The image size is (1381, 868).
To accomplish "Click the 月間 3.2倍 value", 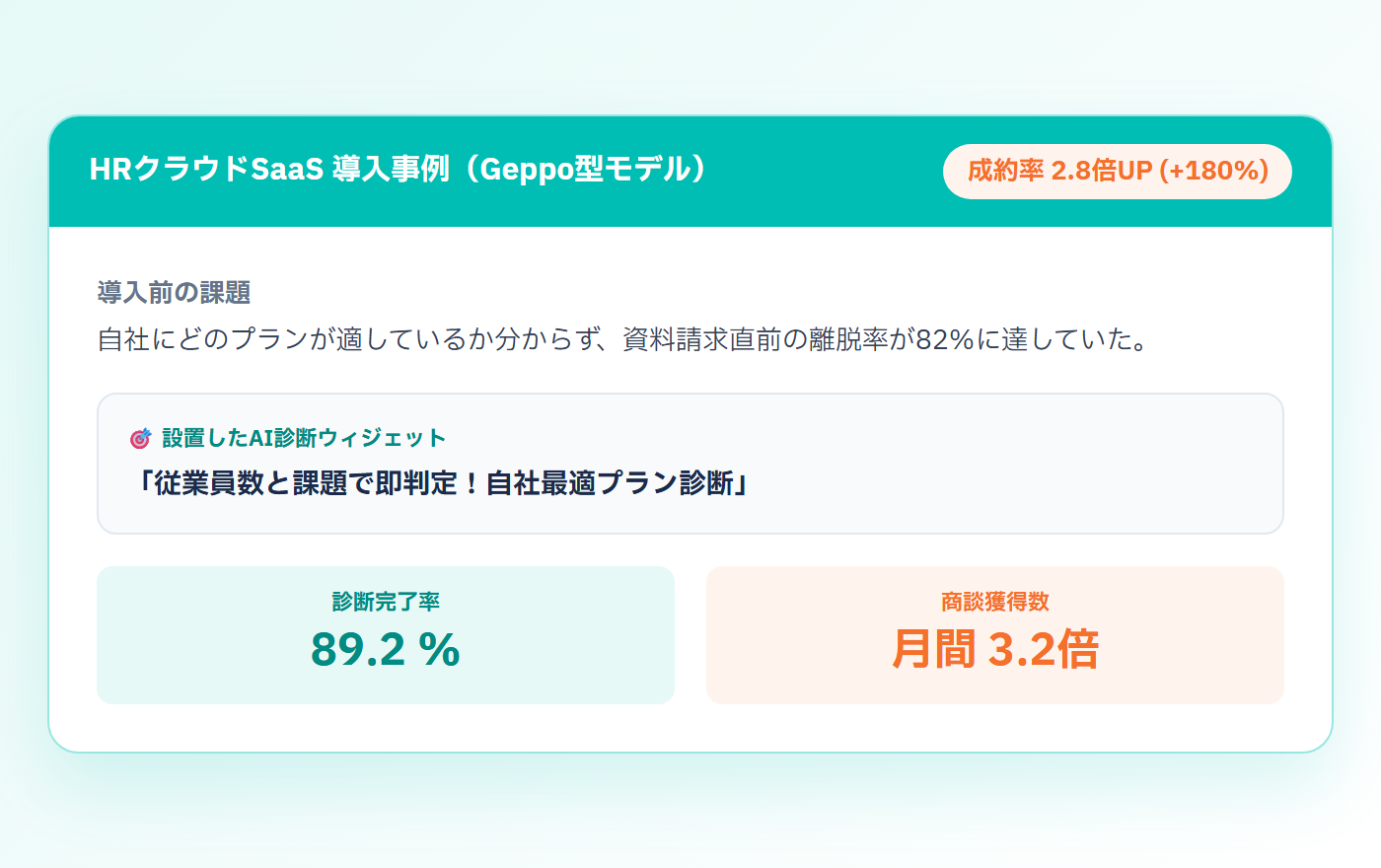I will (x=995, y=649).
